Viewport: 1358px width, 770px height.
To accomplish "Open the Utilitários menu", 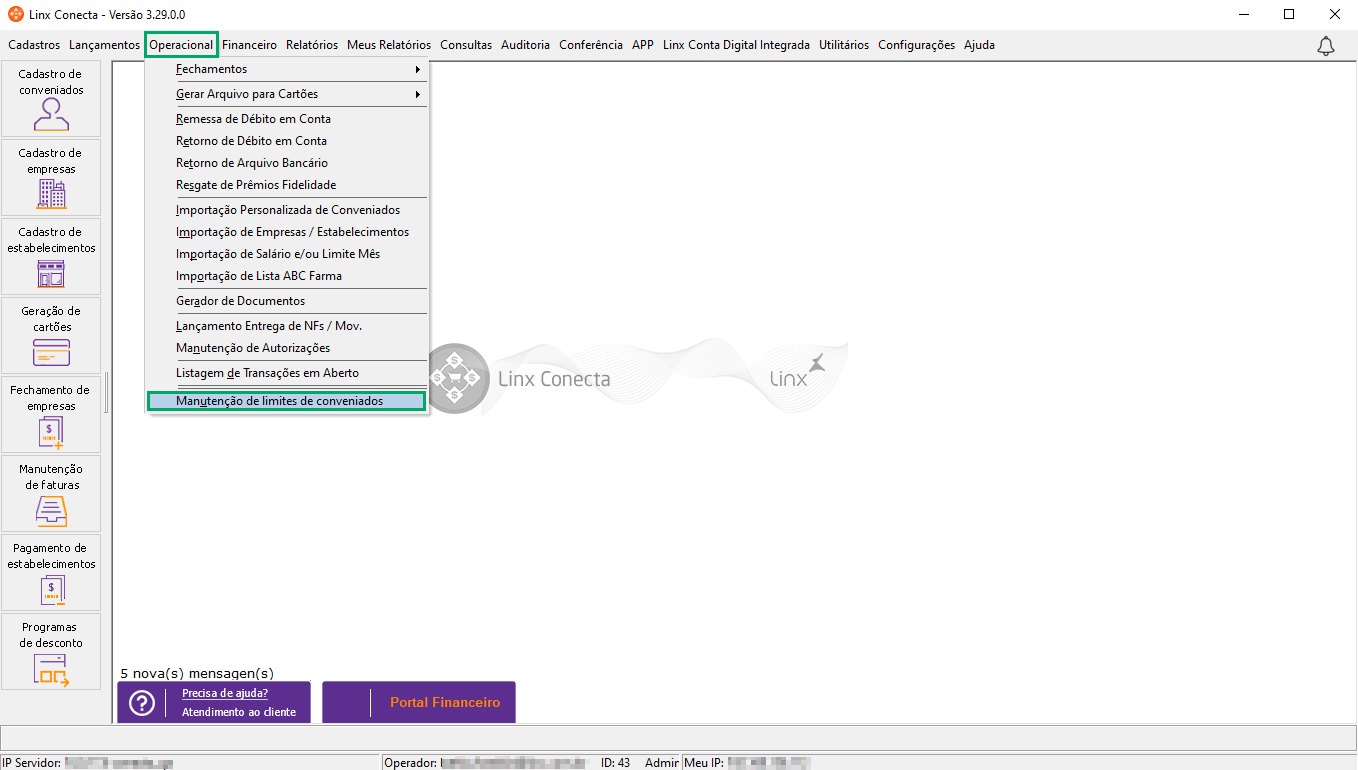I will 844,45.
